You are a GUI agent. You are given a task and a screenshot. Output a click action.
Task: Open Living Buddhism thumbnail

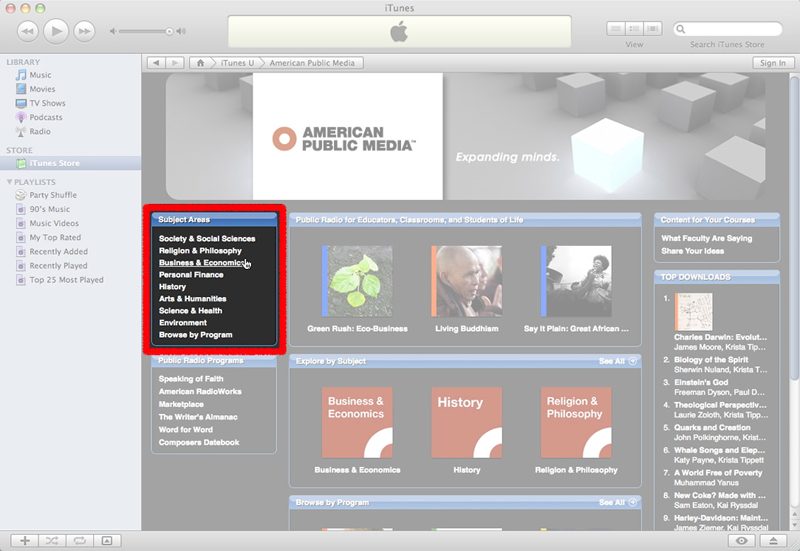coord(466,281)
